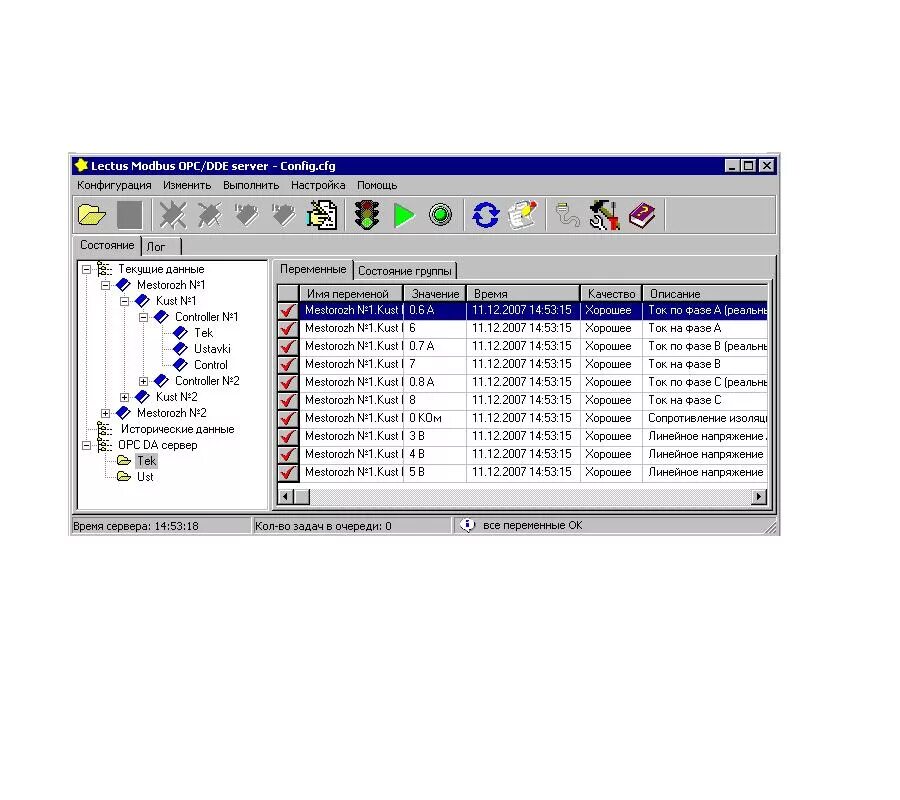
Task: Click the notepad with pencil toolbar icon
Action: (x=522, y=215)
